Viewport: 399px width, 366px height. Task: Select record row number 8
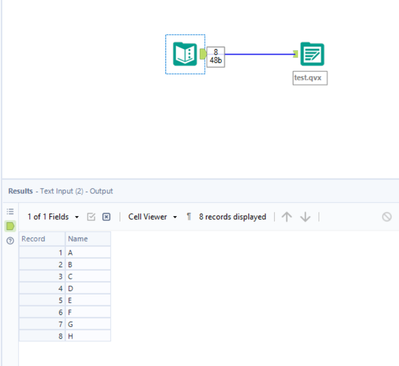coord(42,336)
